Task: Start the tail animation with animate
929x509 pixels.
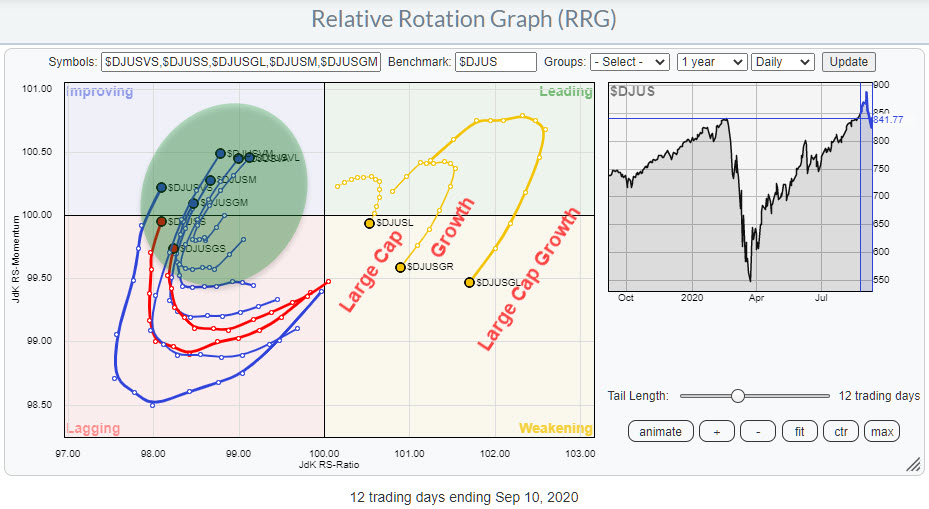Action: click(660, 431)
